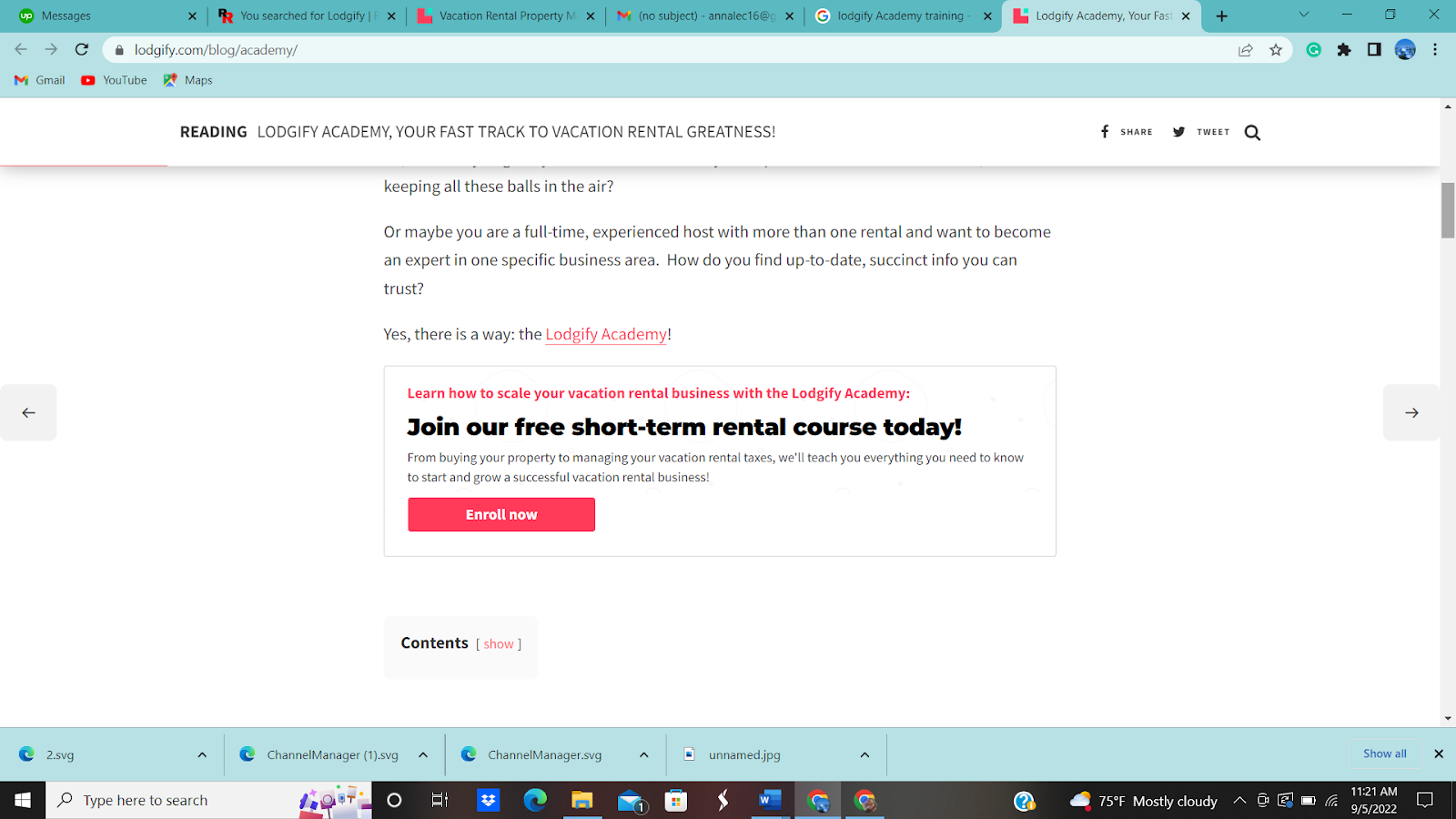Image resolution: width=1456 pixels, height=819 pixels.
Task: Open Microsoft Edge from the taskbar
Action: (x=535, y=800)
